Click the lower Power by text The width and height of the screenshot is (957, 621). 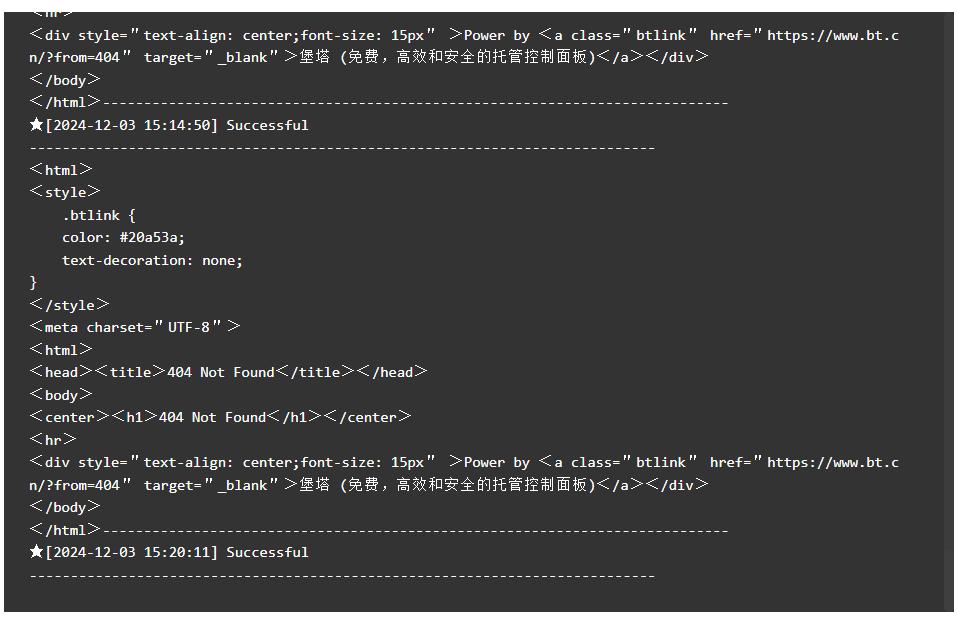coord(497,463)
